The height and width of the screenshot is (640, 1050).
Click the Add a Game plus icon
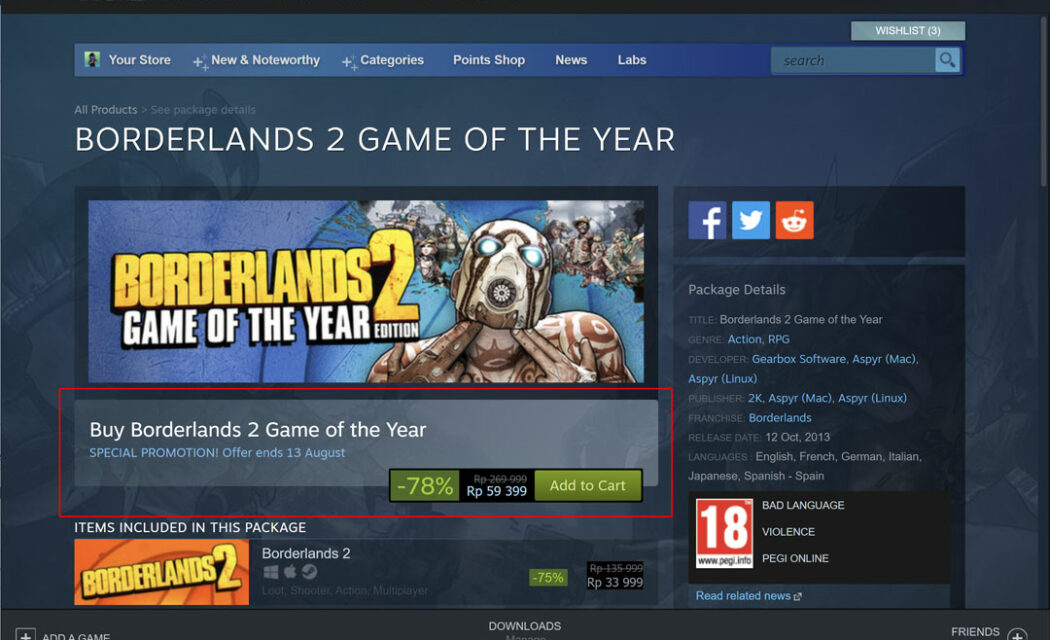tap(25, 635)
